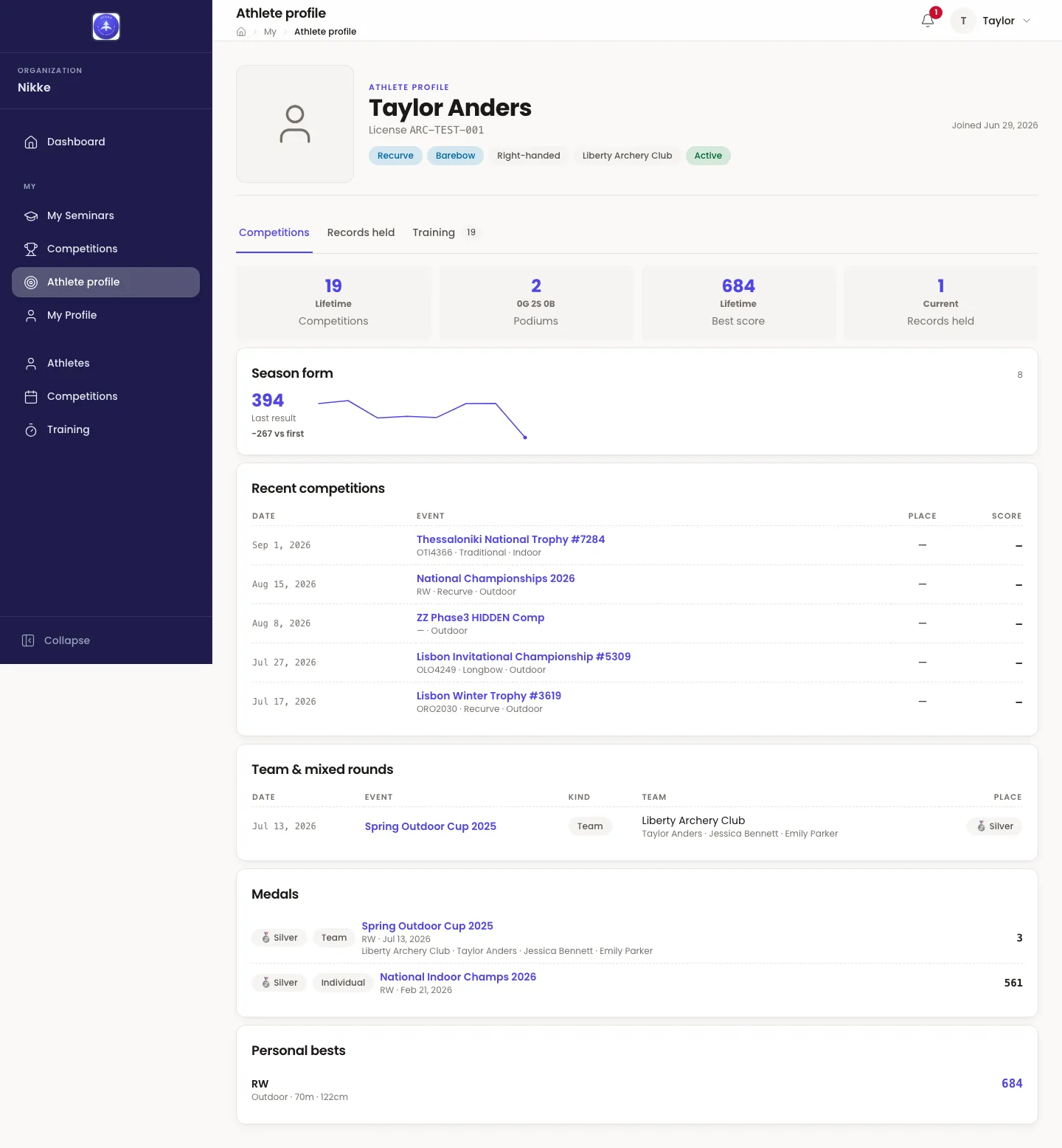
Task: Click the trophy icon for Competitions
Action: point(31,249)
